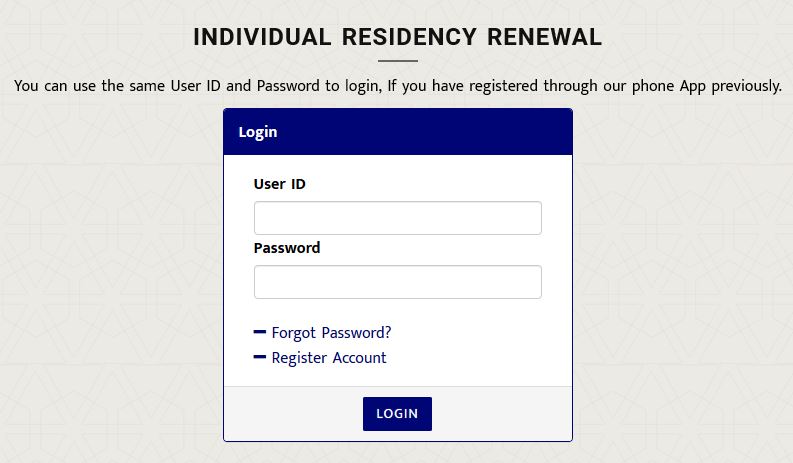793x463 pixels.
Task: Focus the Password input field
Action: point(398,282)
